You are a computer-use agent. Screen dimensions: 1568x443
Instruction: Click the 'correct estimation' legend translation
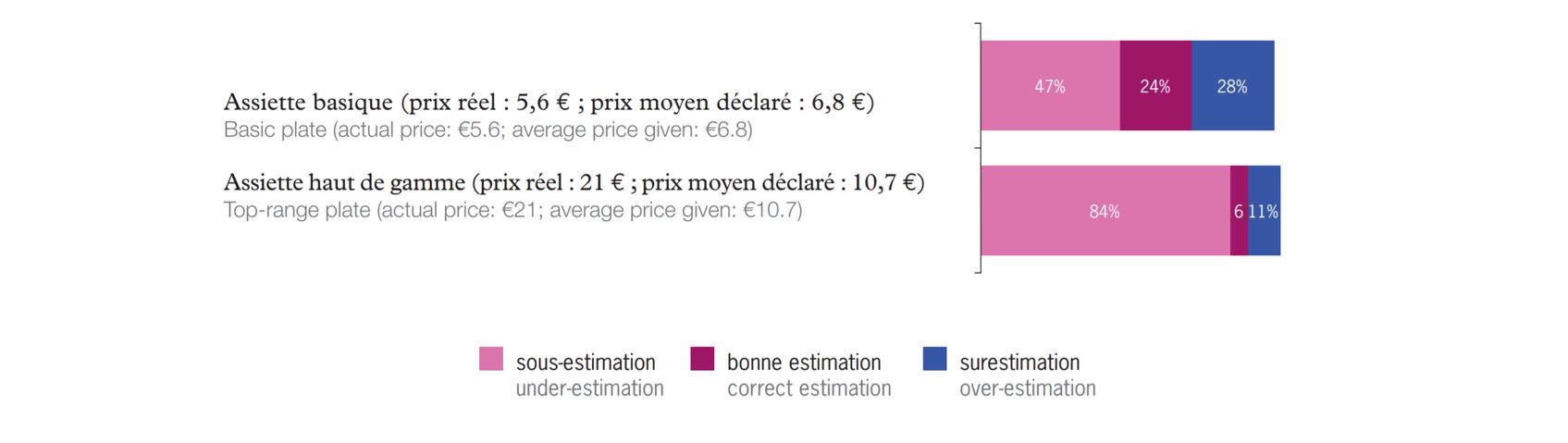809,388
